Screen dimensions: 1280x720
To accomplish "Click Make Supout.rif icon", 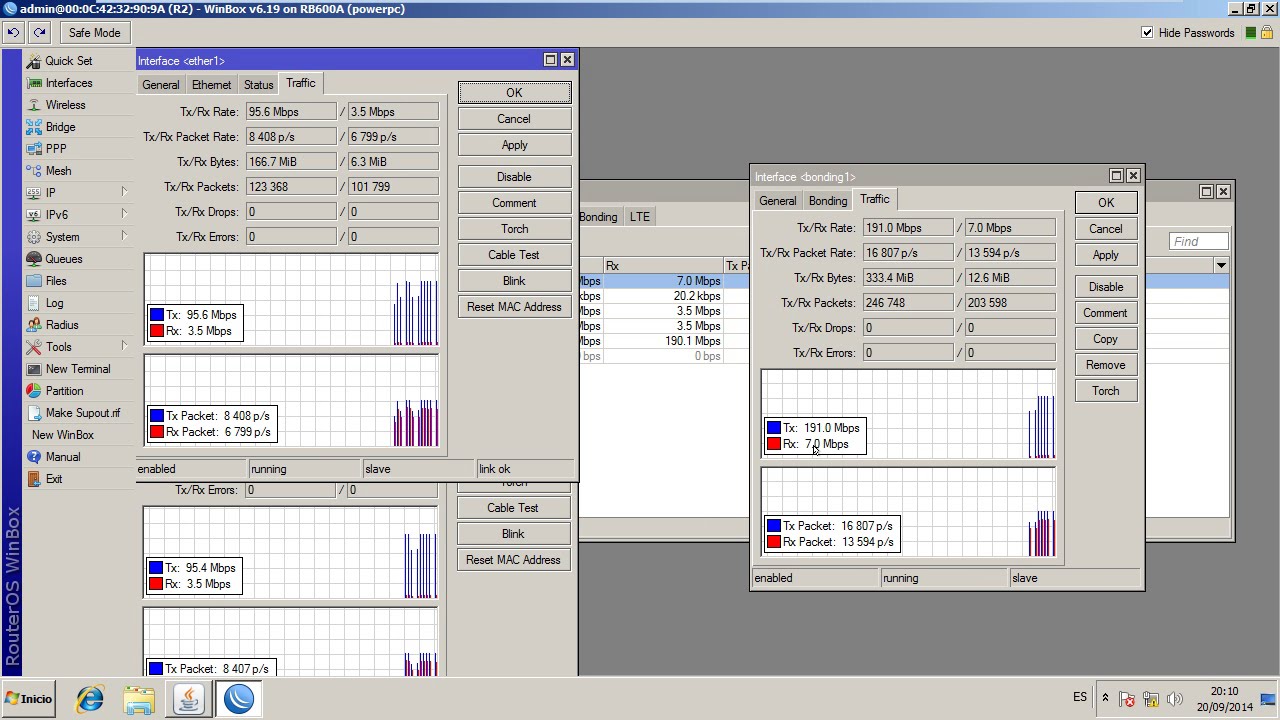I will click(34, 413).
